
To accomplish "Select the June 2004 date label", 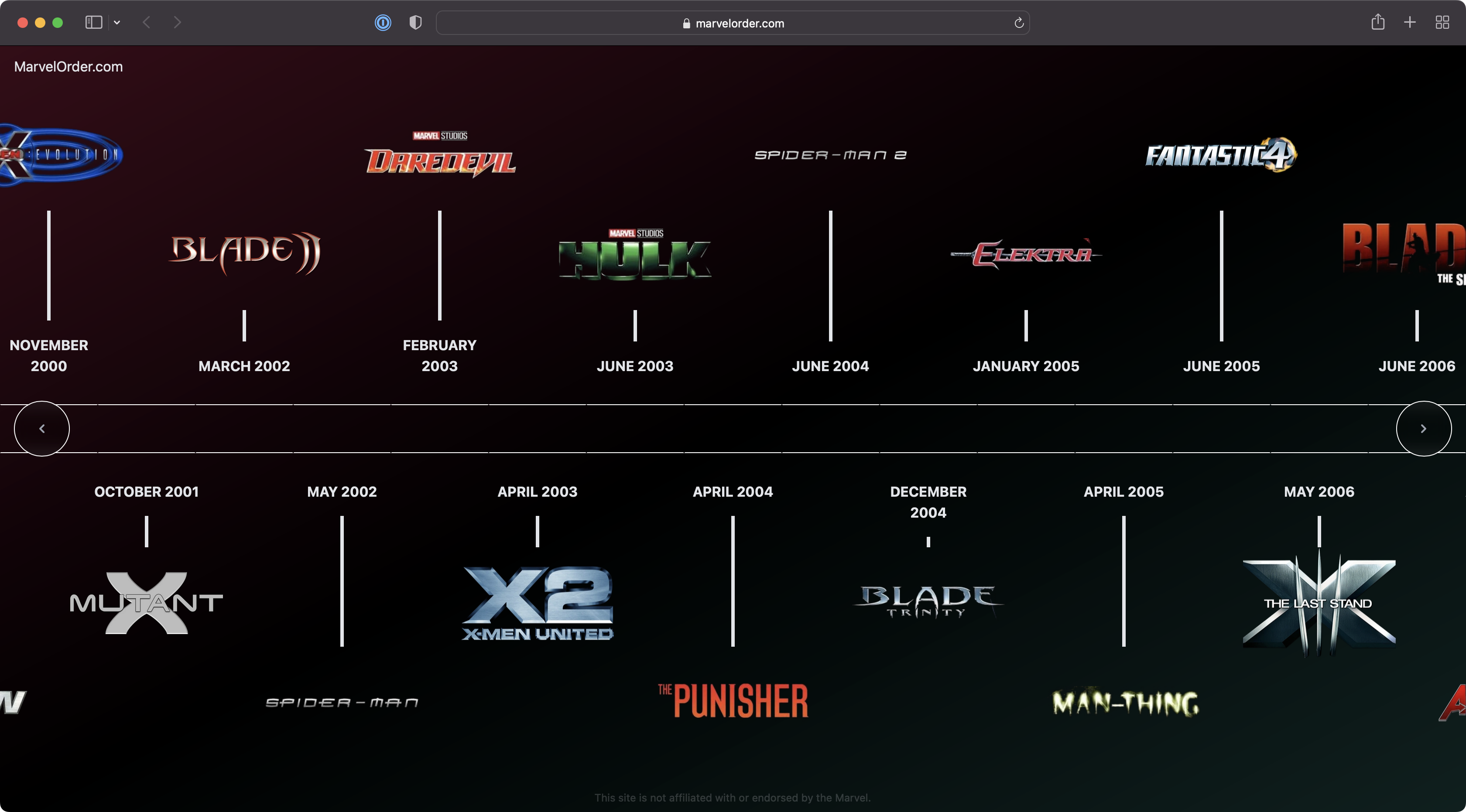I will pyautogui.click(x=830, y=366).
